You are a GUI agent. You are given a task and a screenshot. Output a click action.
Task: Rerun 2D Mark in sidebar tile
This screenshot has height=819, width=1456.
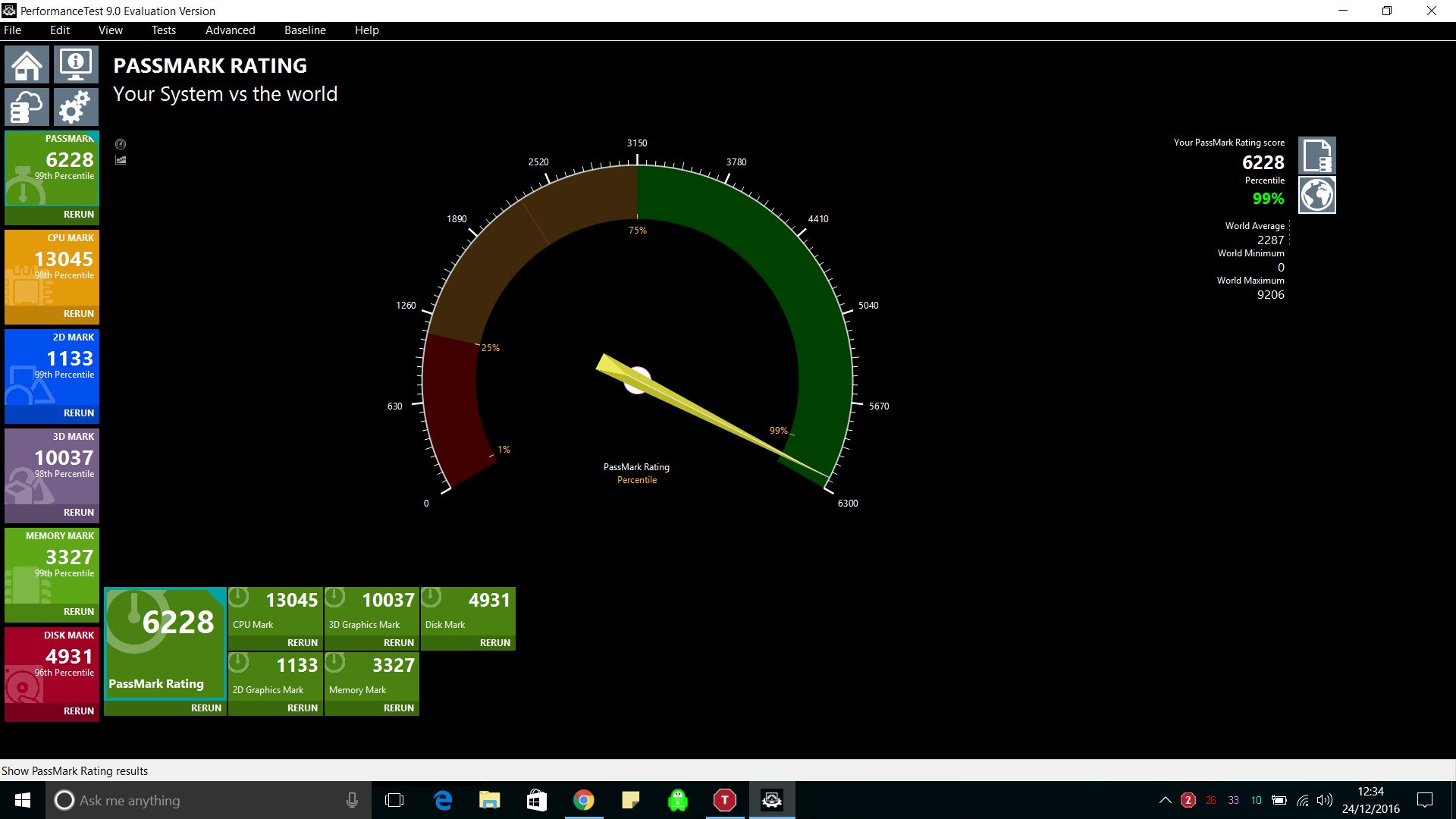tap(79, 413)
